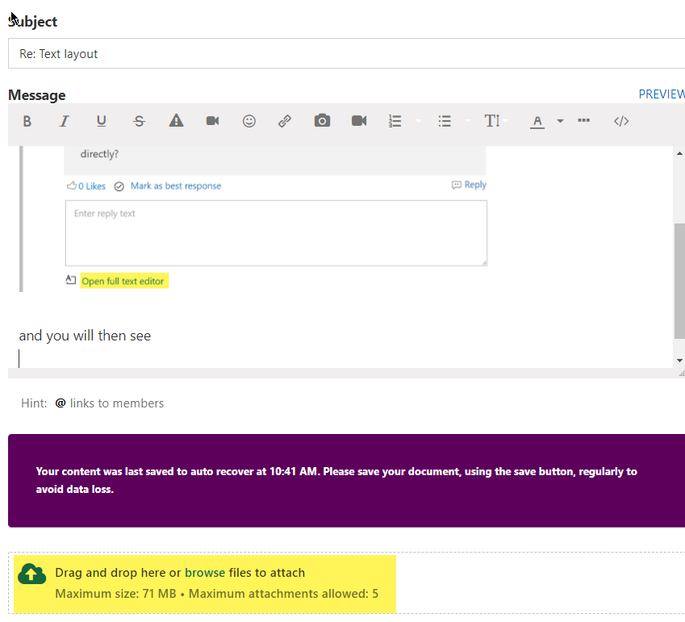Viewport: 685px width, 622px height.
Task: Click the speech bubble reply icon
Action: pos(456,185)
